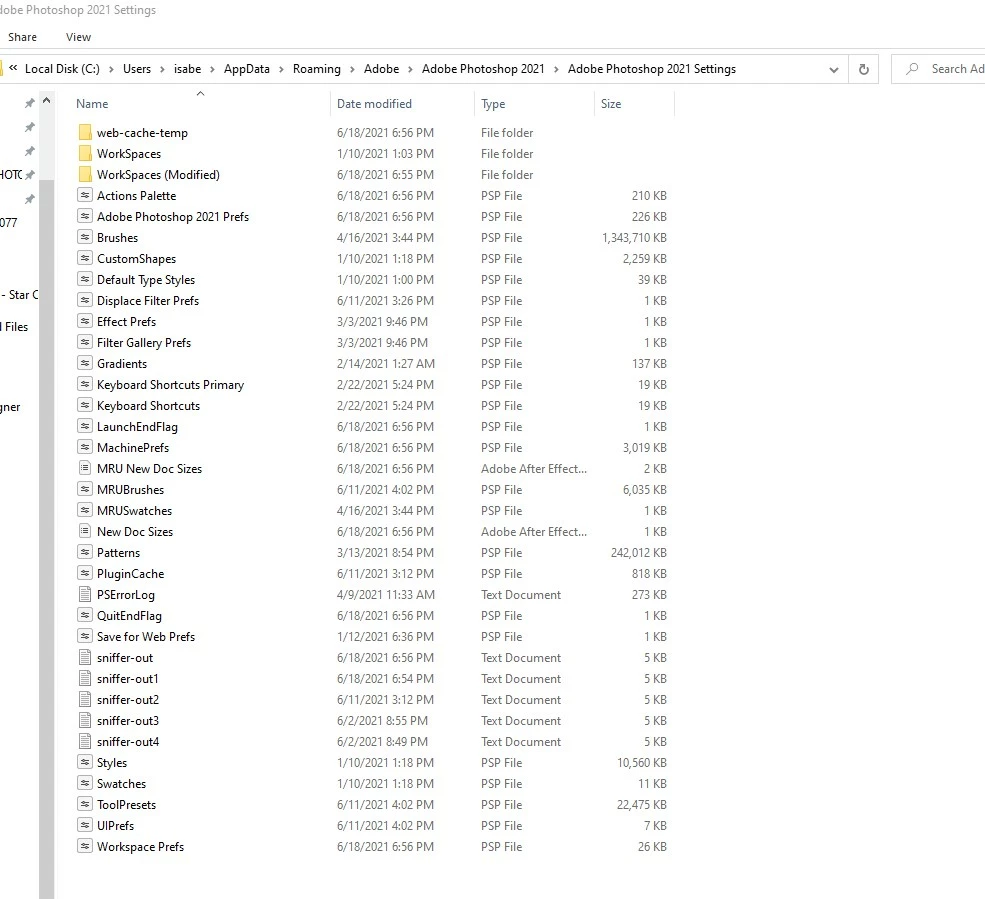The height and width of the screenshot is (899, 985).
Task: Click the Swatches file icon
Action: 85,783
